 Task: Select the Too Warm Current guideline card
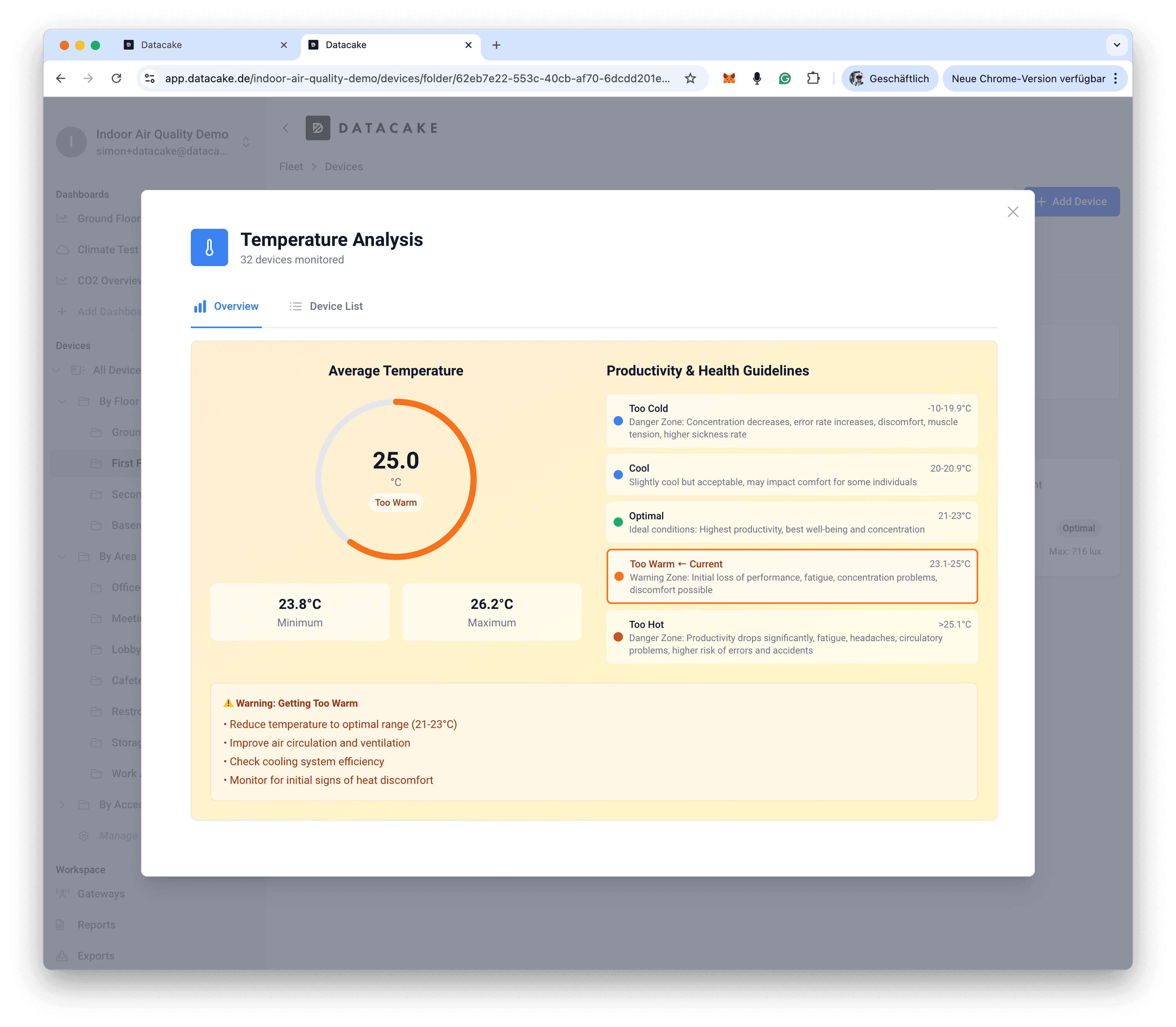[792, 577]
